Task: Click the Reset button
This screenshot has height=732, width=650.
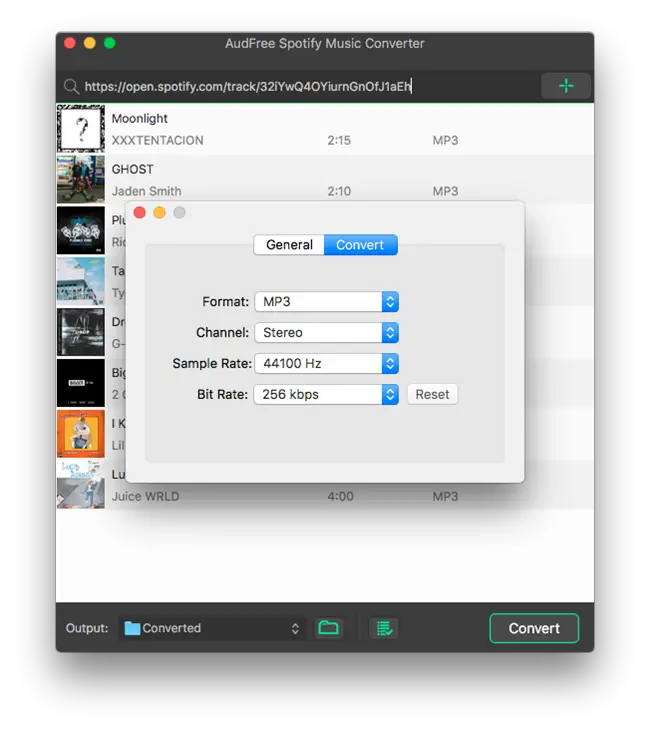Action: 432,394
